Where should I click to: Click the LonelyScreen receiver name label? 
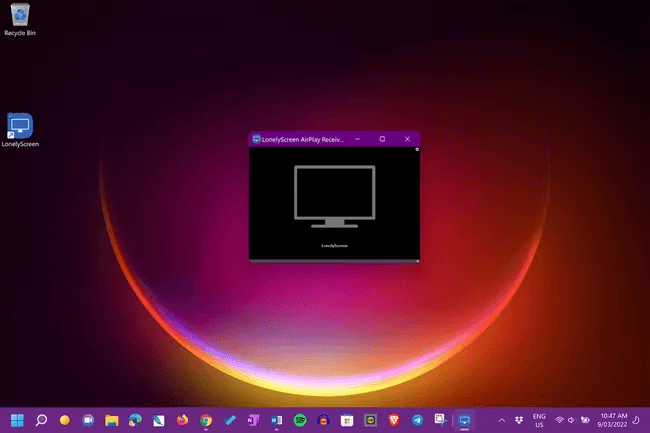point(334,245)
